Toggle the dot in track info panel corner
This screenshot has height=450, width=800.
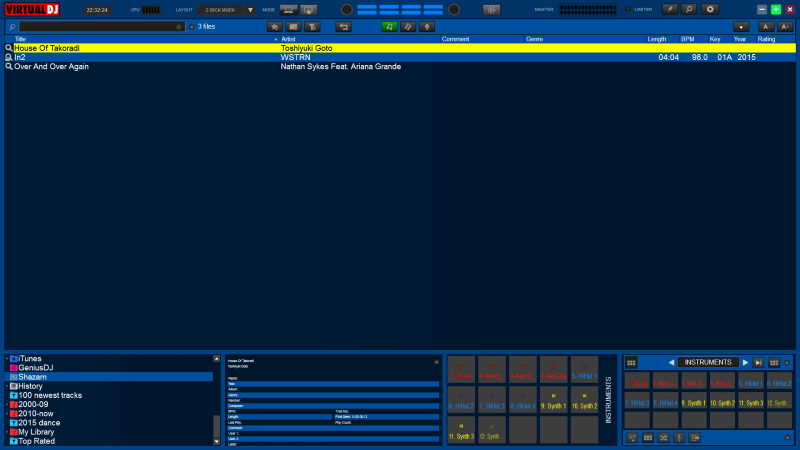tap(436, 362)
